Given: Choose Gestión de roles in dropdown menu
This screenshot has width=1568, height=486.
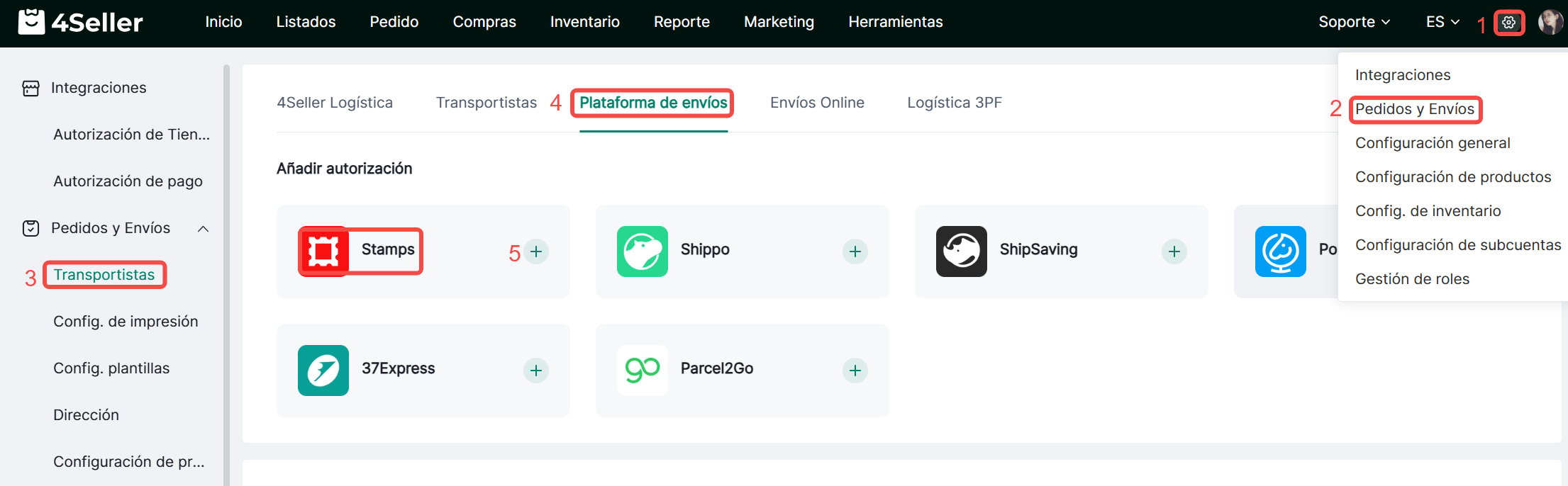Looking at the screenshot, I should 1412,279.
